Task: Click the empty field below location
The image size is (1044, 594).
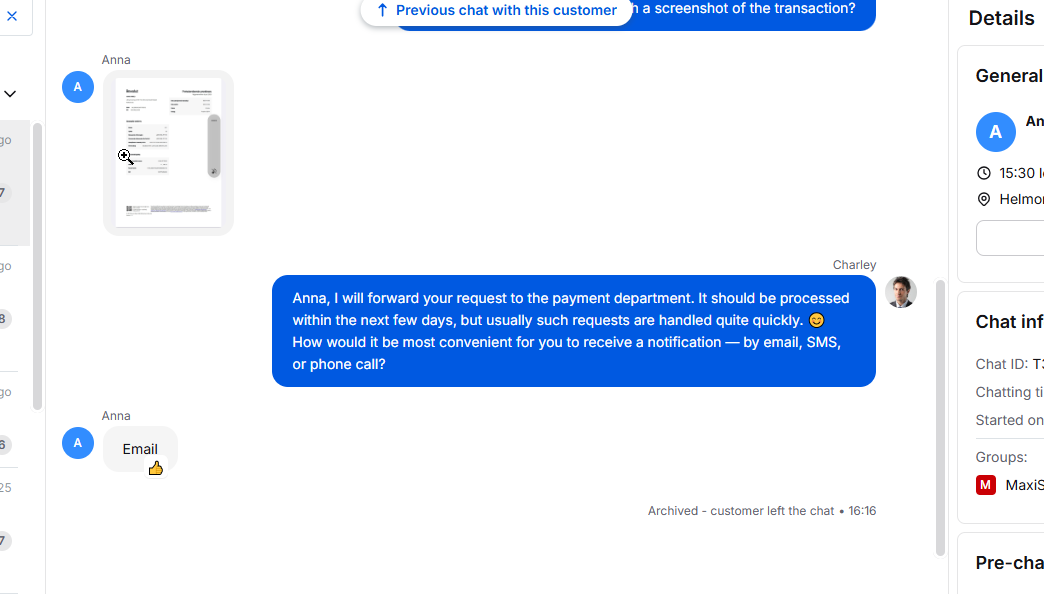Action: [x=1010, y=238]
